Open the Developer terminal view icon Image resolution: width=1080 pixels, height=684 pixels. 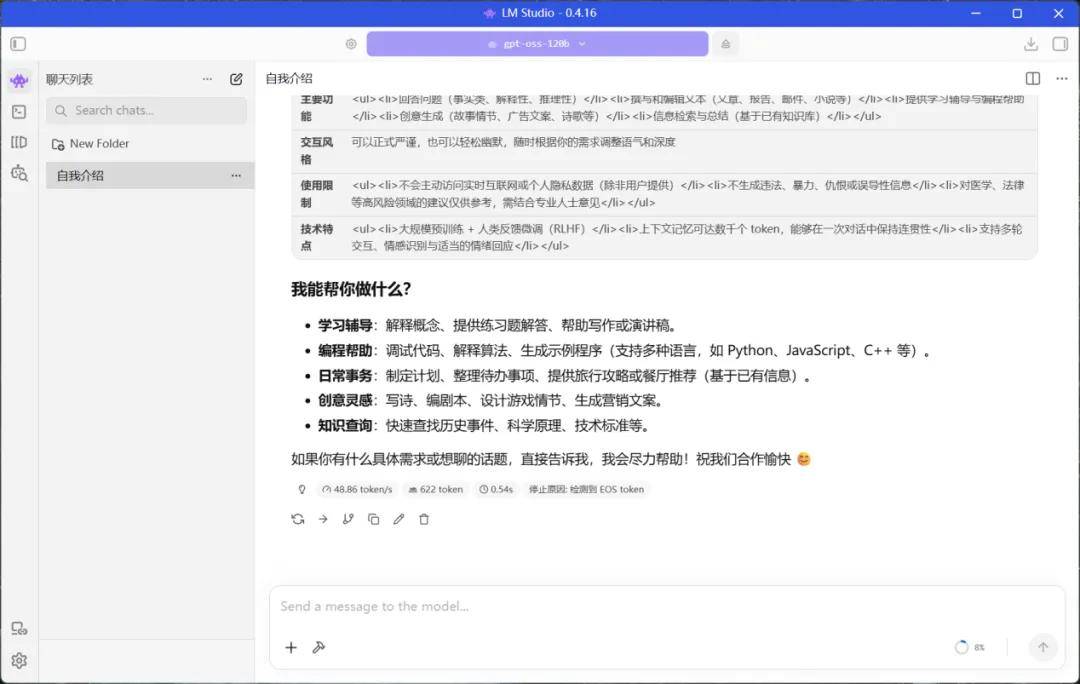(x=19, y=112)
